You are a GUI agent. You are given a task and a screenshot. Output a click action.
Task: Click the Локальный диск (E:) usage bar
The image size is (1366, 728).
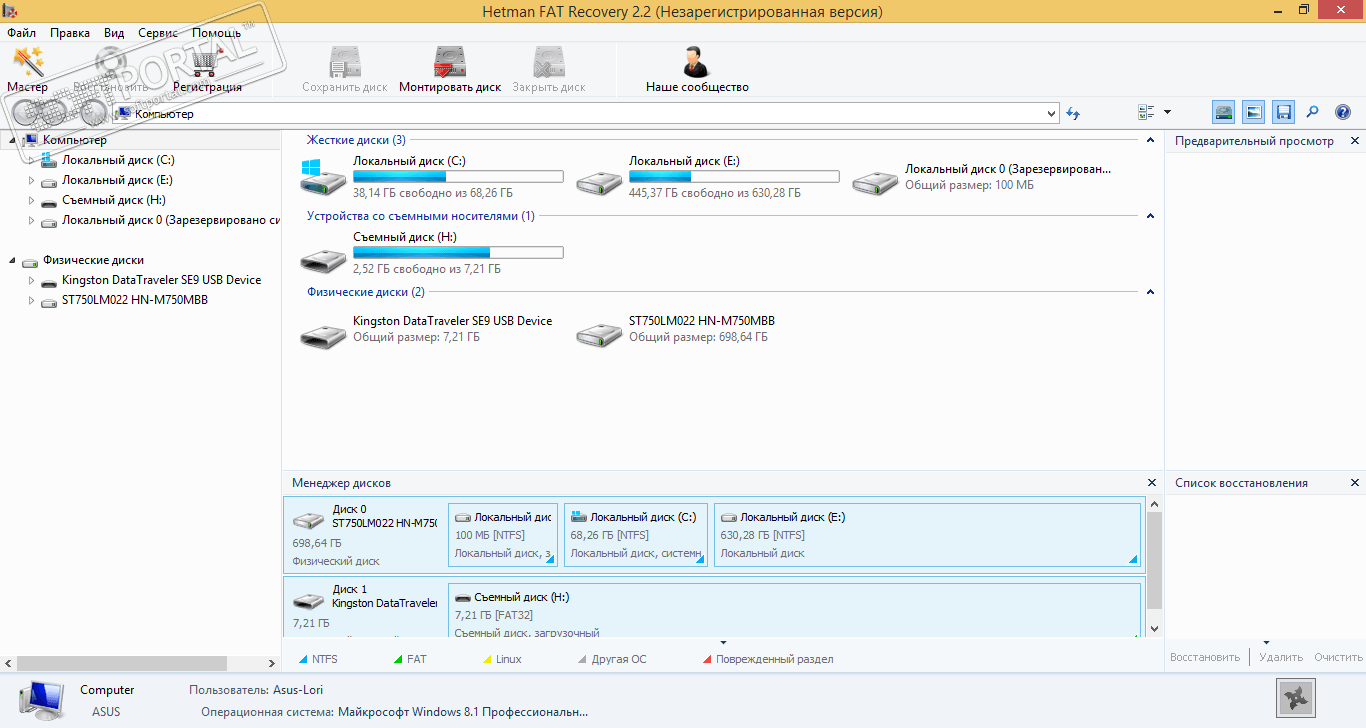point(734,177)
